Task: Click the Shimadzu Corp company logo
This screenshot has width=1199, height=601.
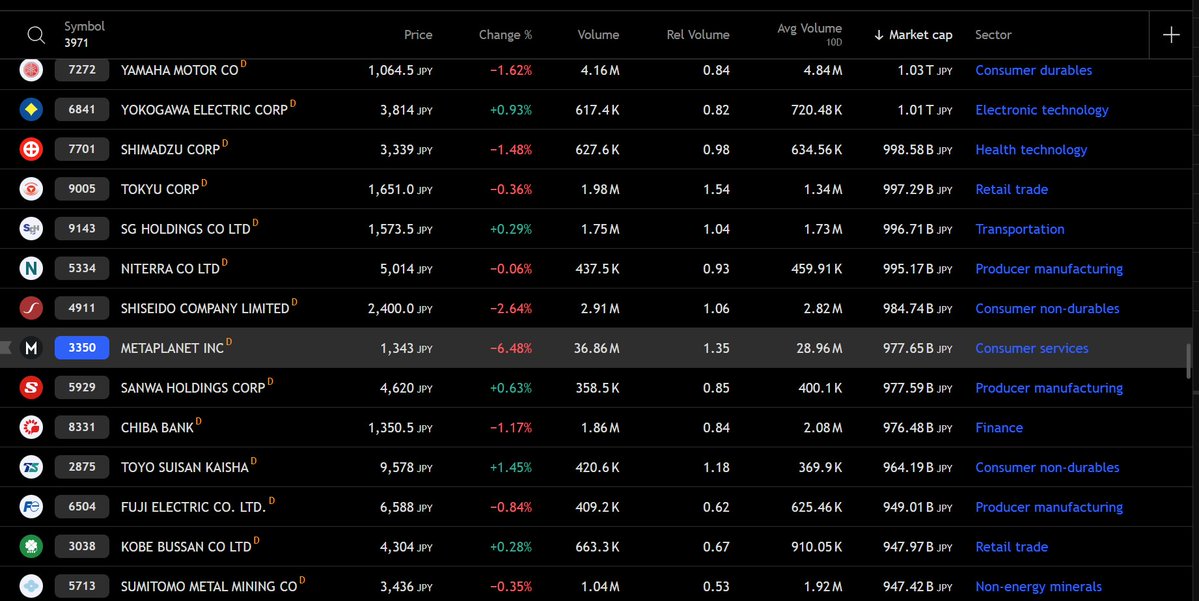Action: coord(31,149)
